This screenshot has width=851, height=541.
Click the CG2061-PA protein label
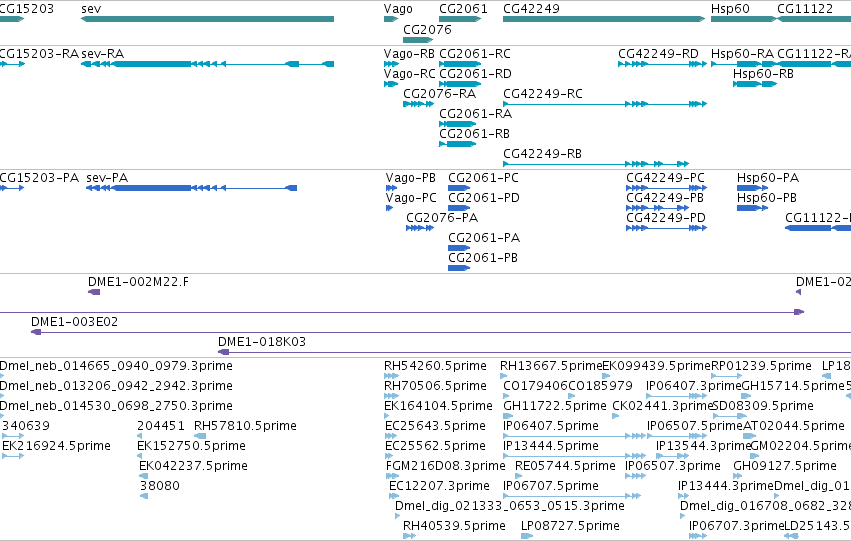tap(484, 238)
